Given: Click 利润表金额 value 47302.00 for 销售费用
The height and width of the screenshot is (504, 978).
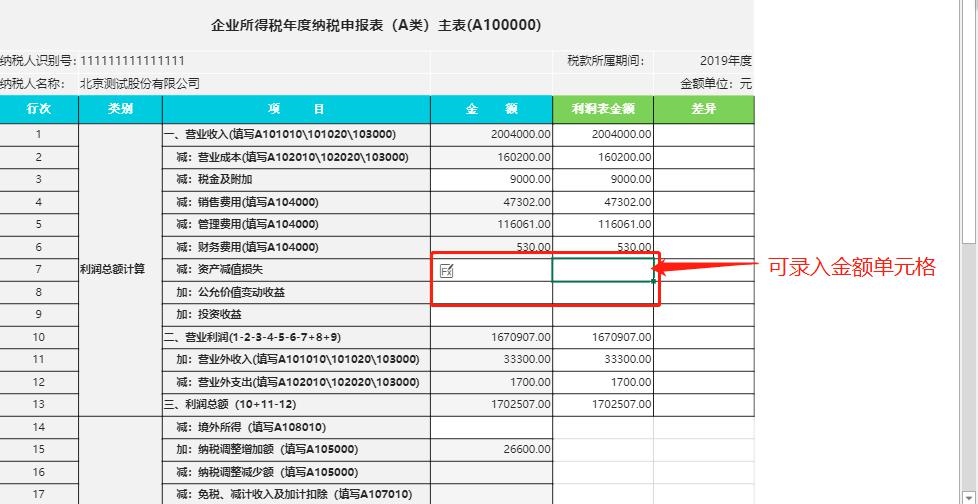Looking at the screenshot, I should pyautogui.click(x=627, y=201).
